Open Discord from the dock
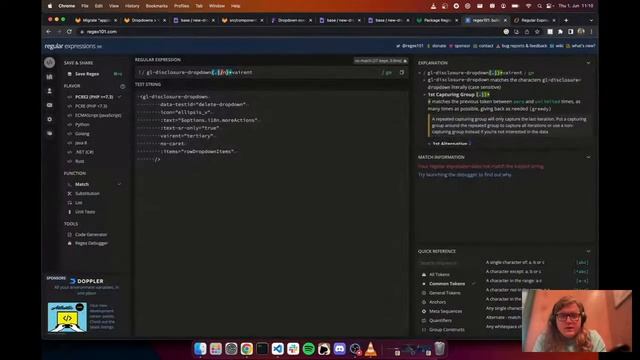Screen dimensions: 640x360 point(340,349)
